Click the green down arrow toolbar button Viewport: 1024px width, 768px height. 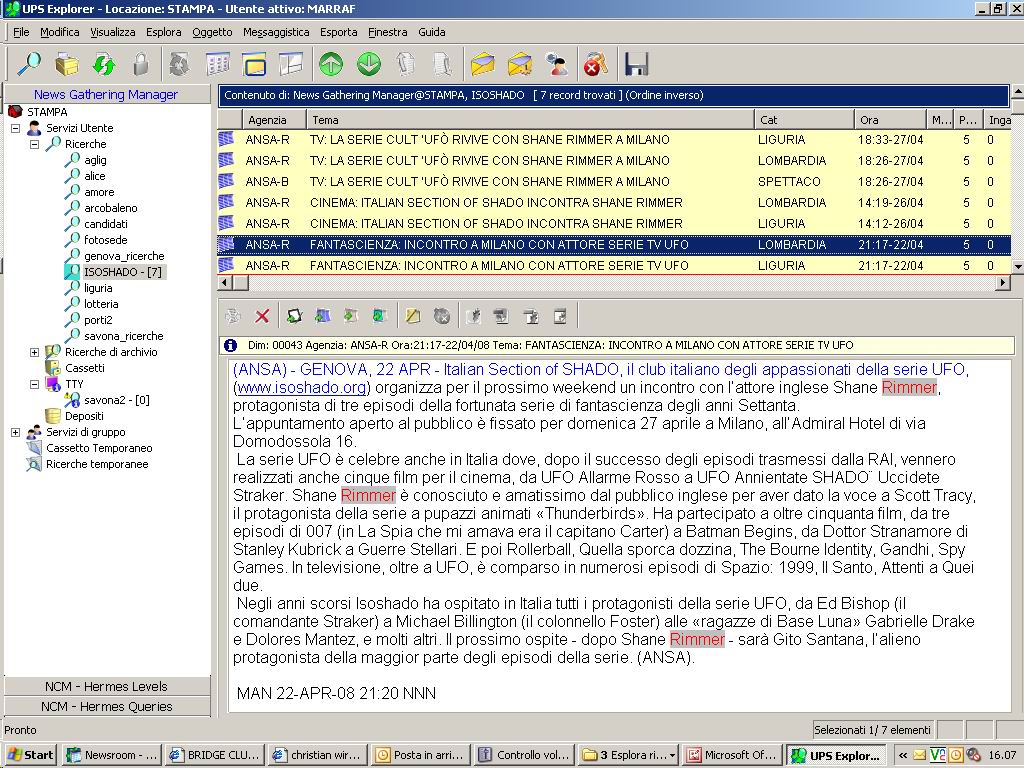click(369, 64)
